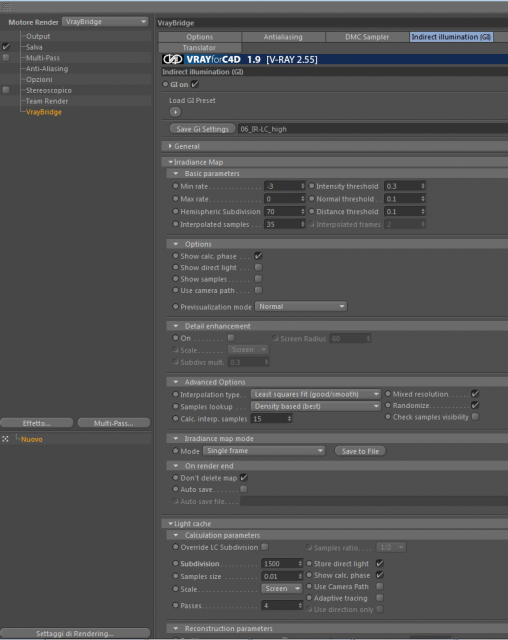Select the Indirect illumination (GI) tab
This screenshot has height=640, width=508.
[x=451, y=37]
